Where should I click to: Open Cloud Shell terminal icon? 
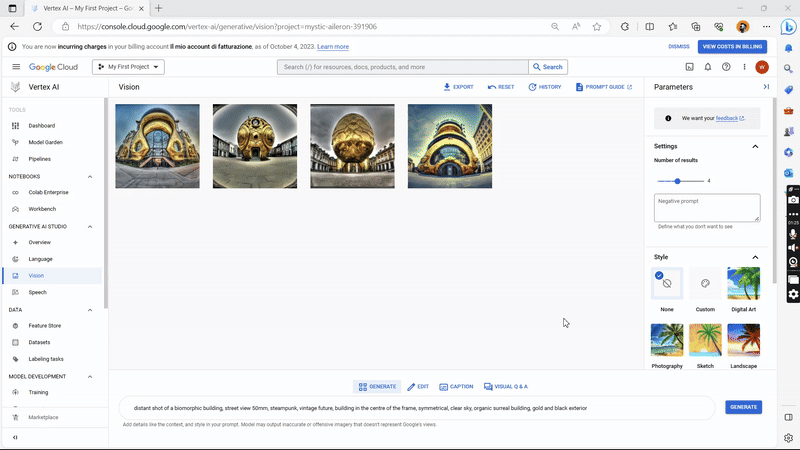point(689,67)
